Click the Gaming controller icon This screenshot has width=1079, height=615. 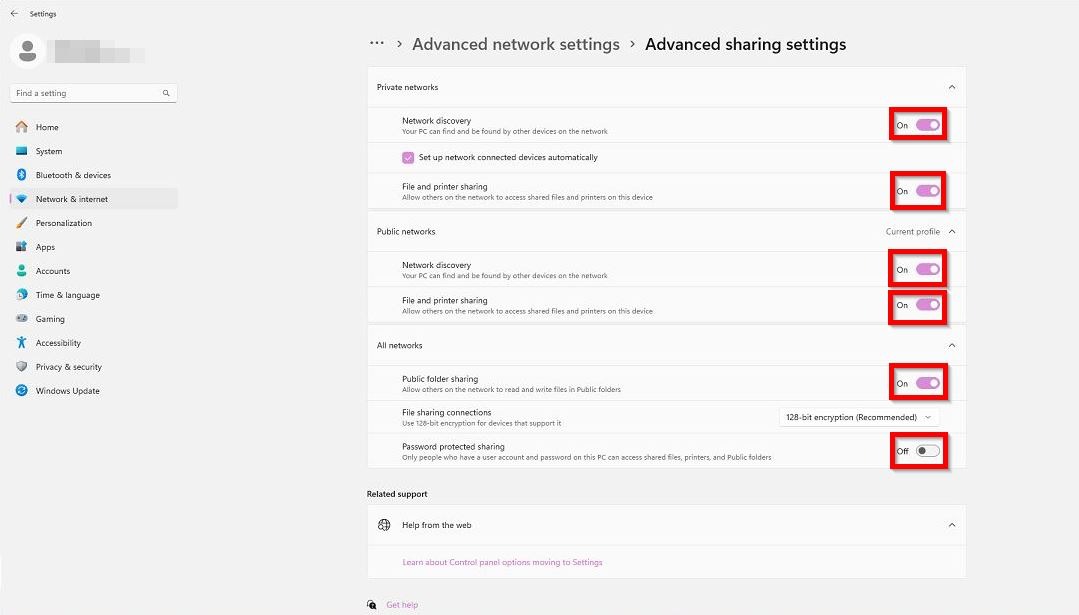point(22,319)
